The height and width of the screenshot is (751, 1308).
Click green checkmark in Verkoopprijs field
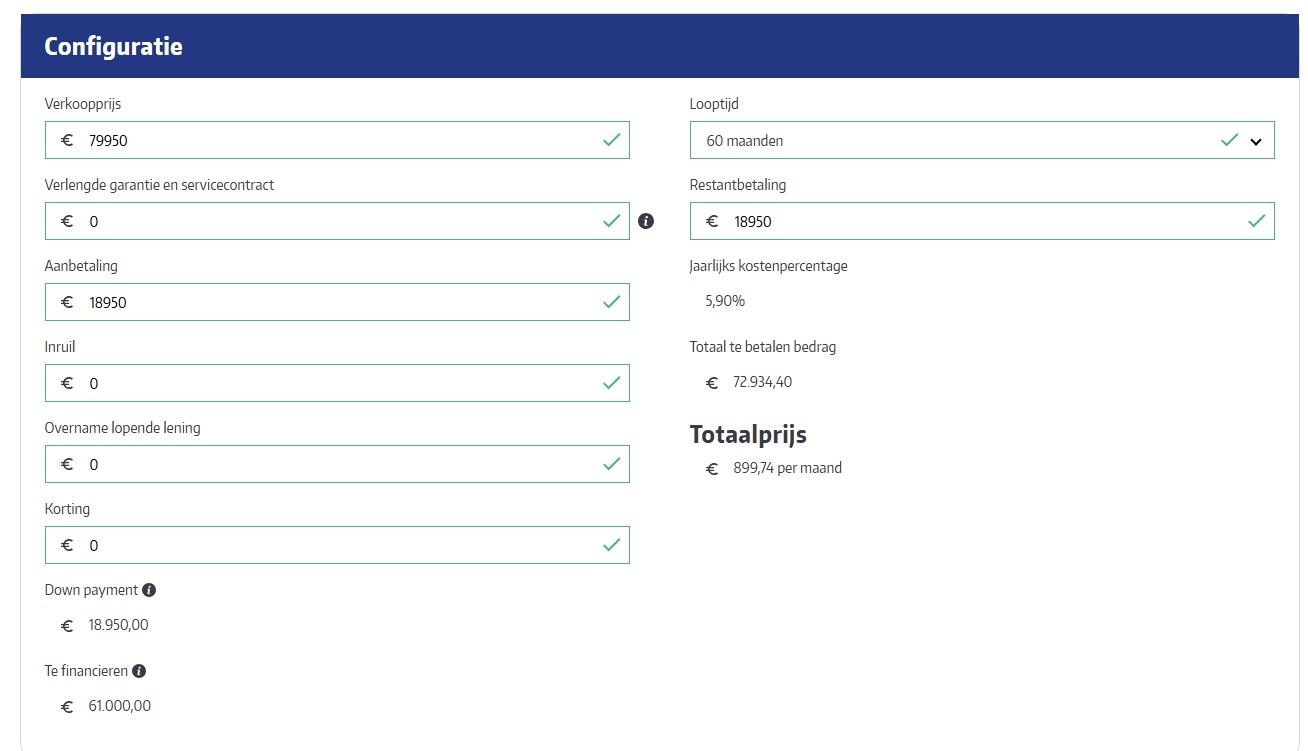[x=611, y=140]
